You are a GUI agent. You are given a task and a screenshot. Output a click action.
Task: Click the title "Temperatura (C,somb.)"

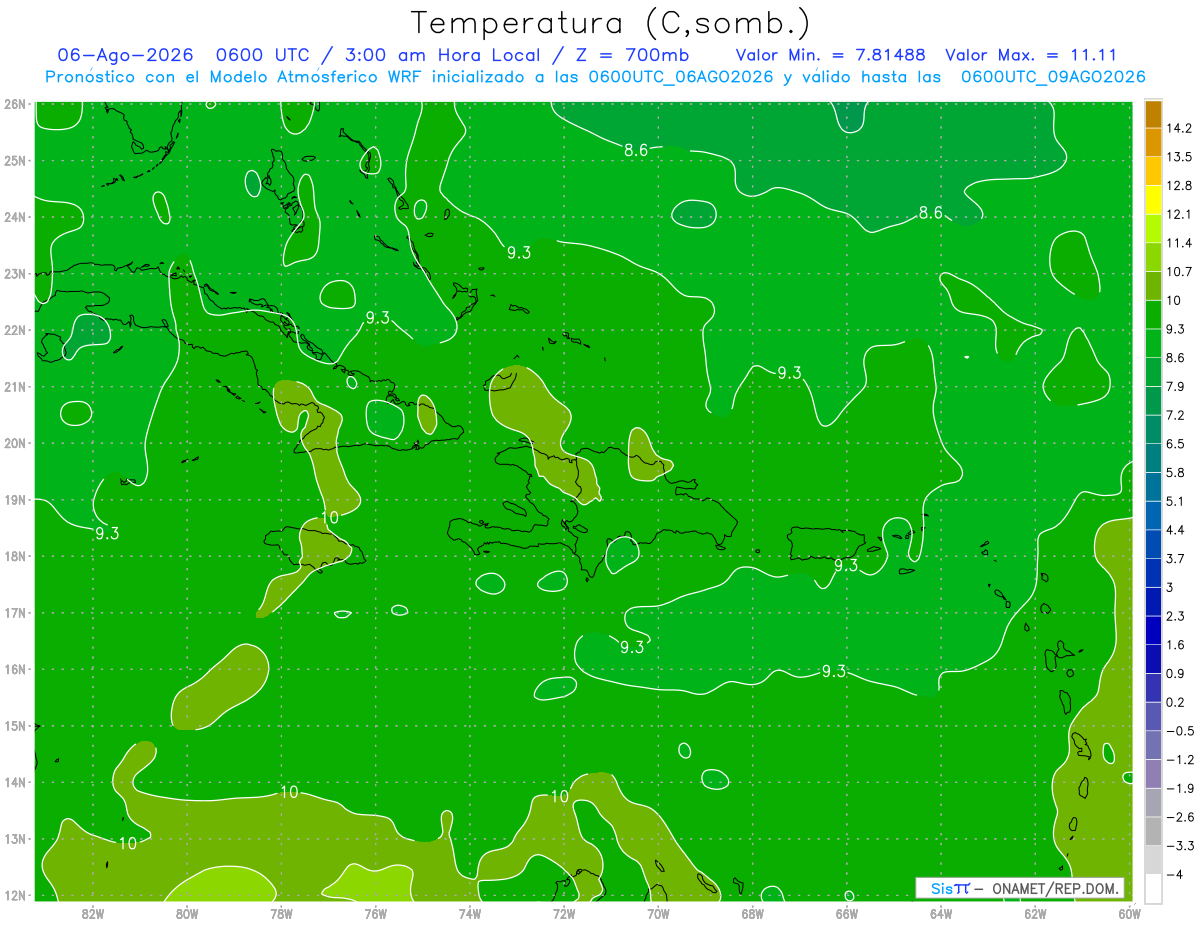pyautogui.click(x=611, y=22)
